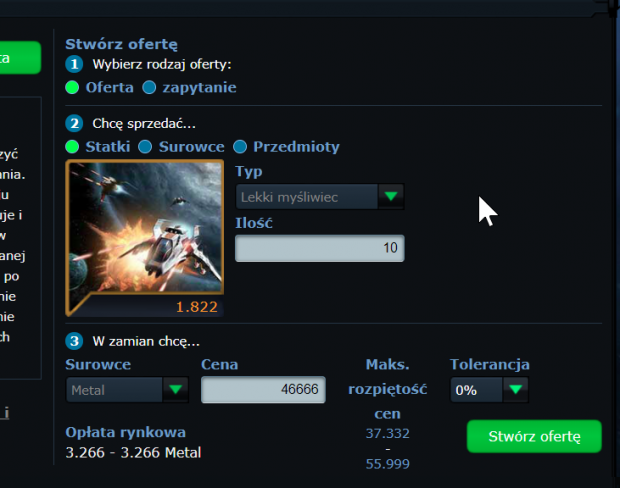Choose Statki as item to sell
Image resolution: width=620 pixels, height=488 pixels.
tap(72, 147)
